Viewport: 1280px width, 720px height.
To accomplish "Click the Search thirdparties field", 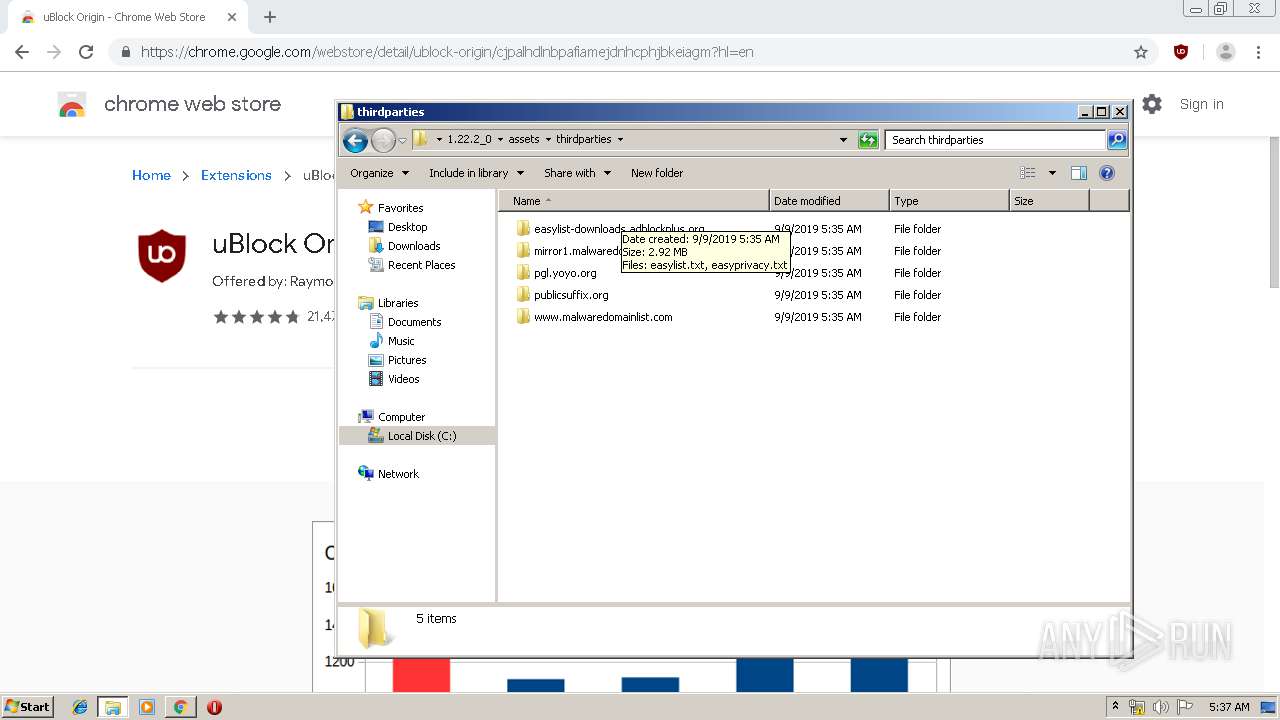I will point(996,140).
